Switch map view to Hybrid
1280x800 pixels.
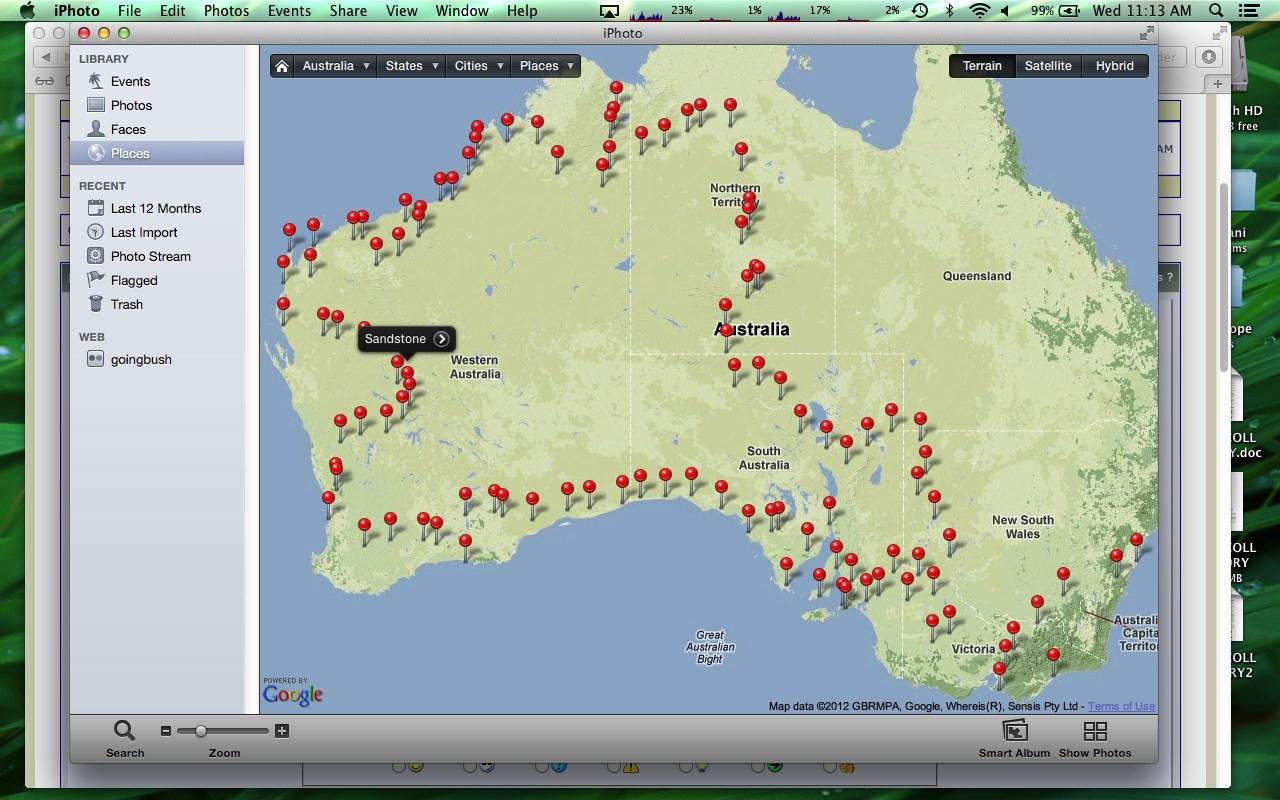coord(1114,66)
